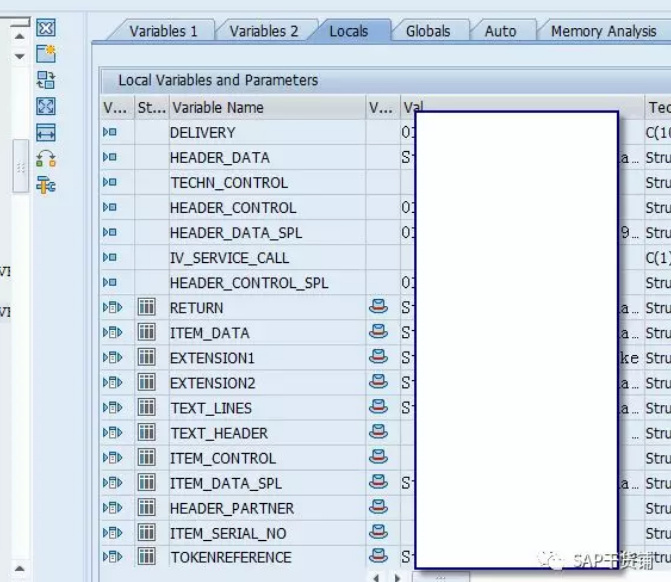Viewport: 671px width, 582px height.
Task: Click the Variable Name column header
Action: 267,107
